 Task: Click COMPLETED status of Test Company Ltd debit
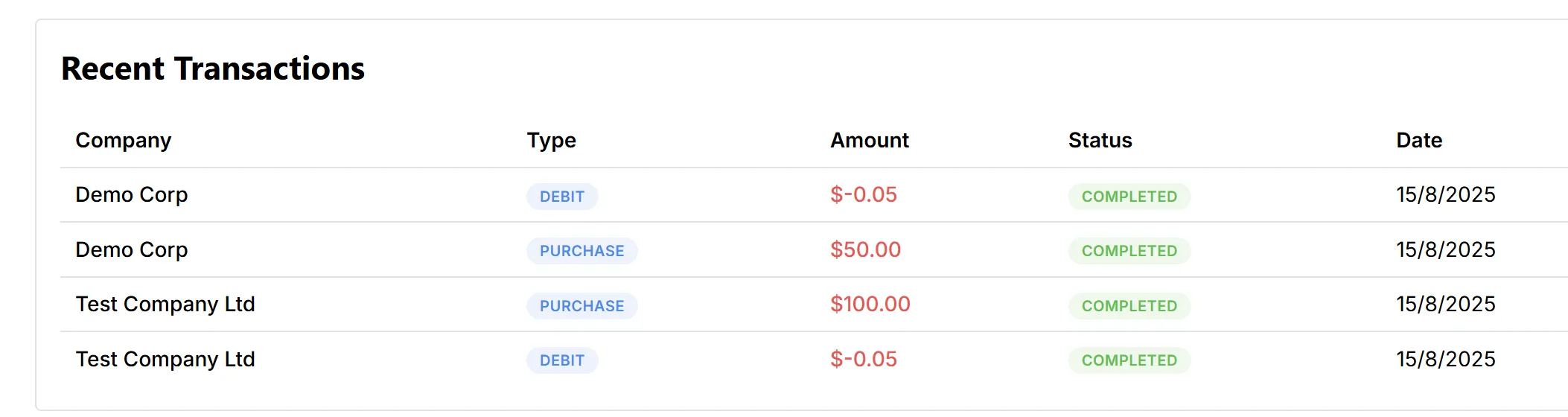point(1129,360)
